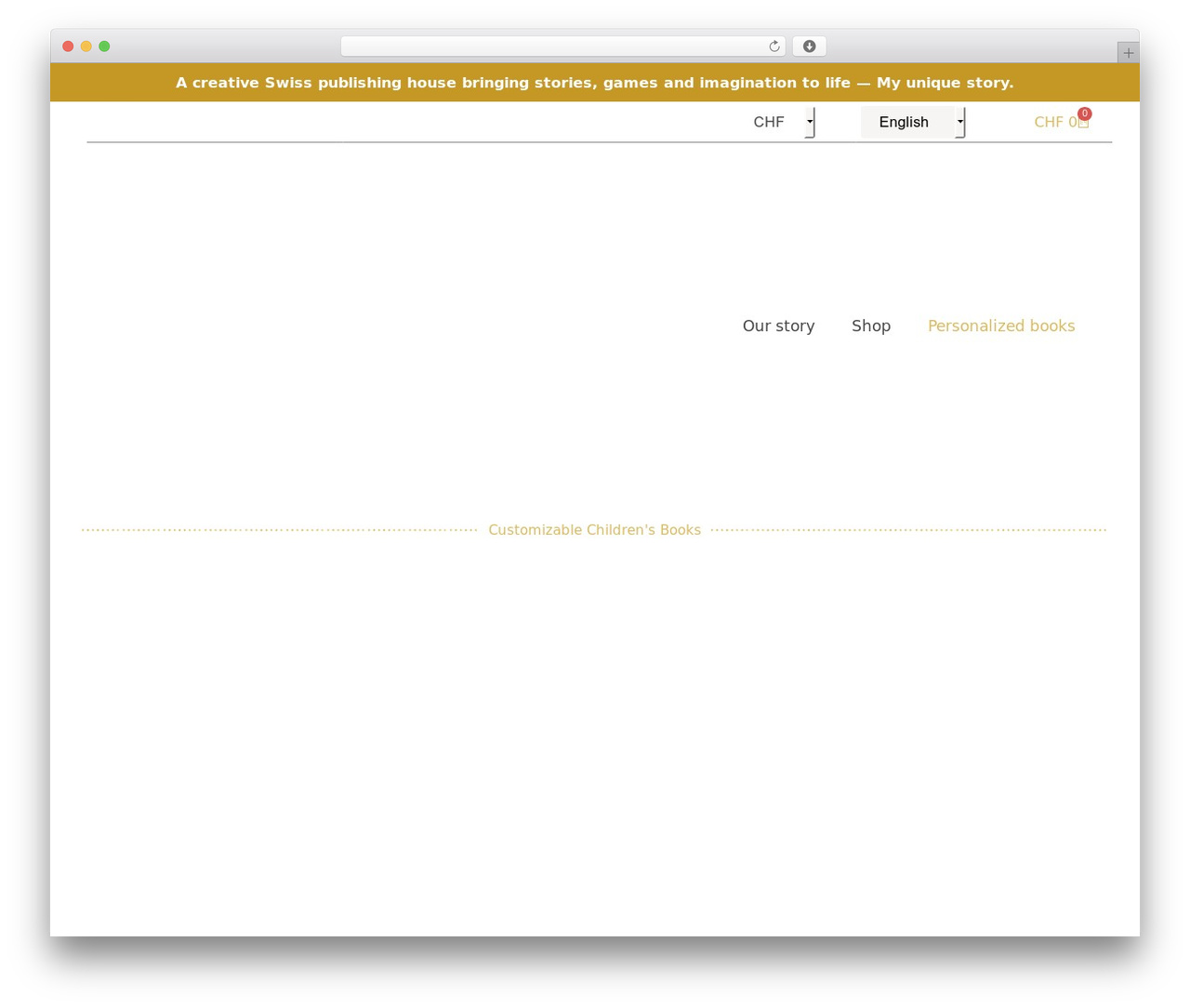Go to Our story page
1190x1008 pixels.
coord(778,325)
